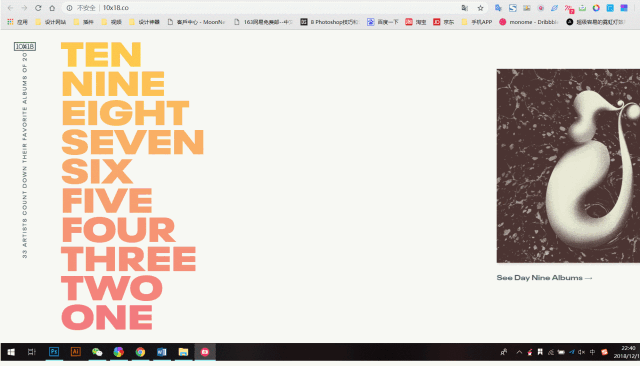Open the 京东 bookmark
This screenshot has width=640, height=366.
[x=444, y=22]
